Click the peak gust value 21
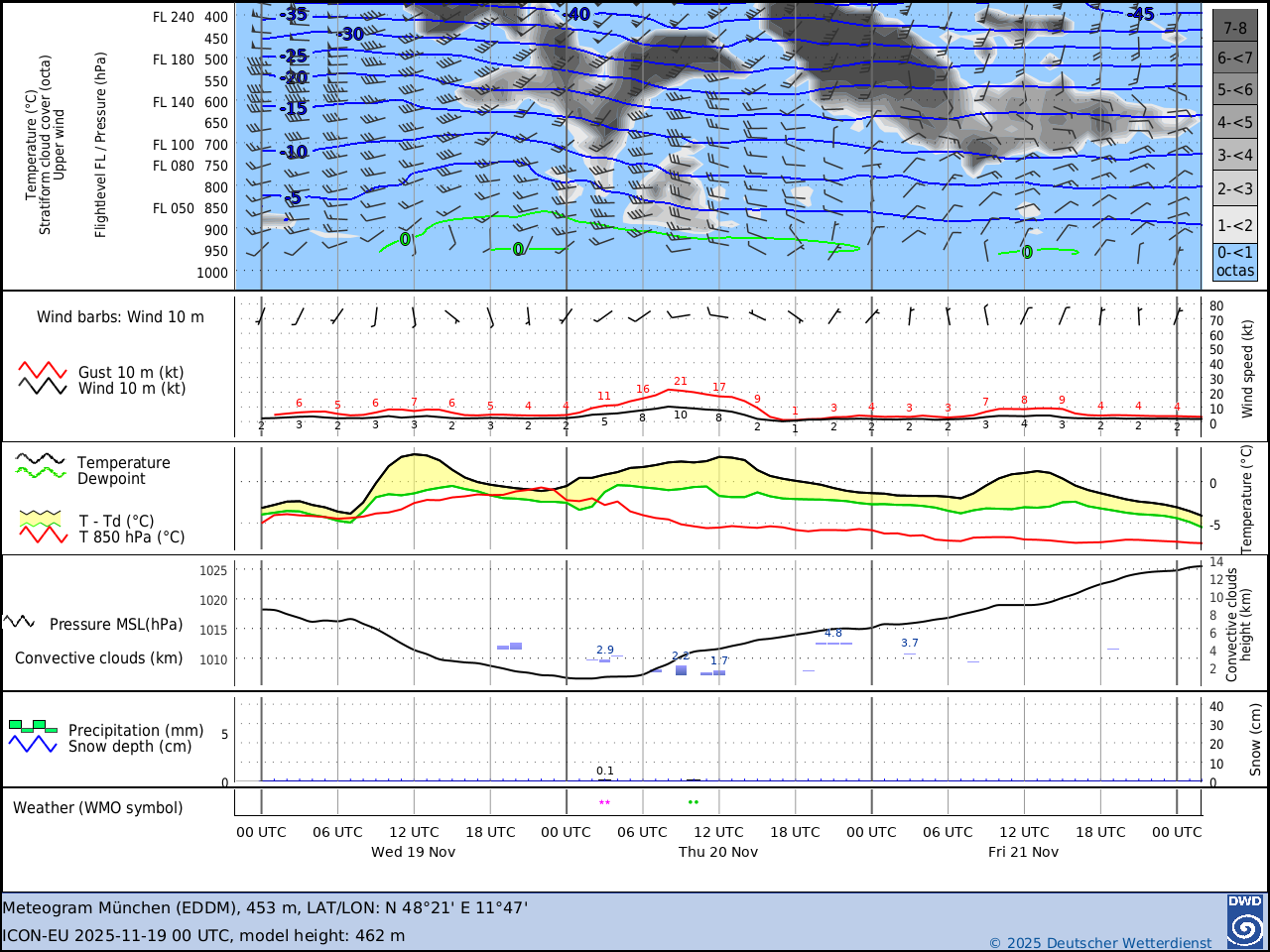Image resolution: width=1270 pixels, height=952 pixels. tap(681, 381)
